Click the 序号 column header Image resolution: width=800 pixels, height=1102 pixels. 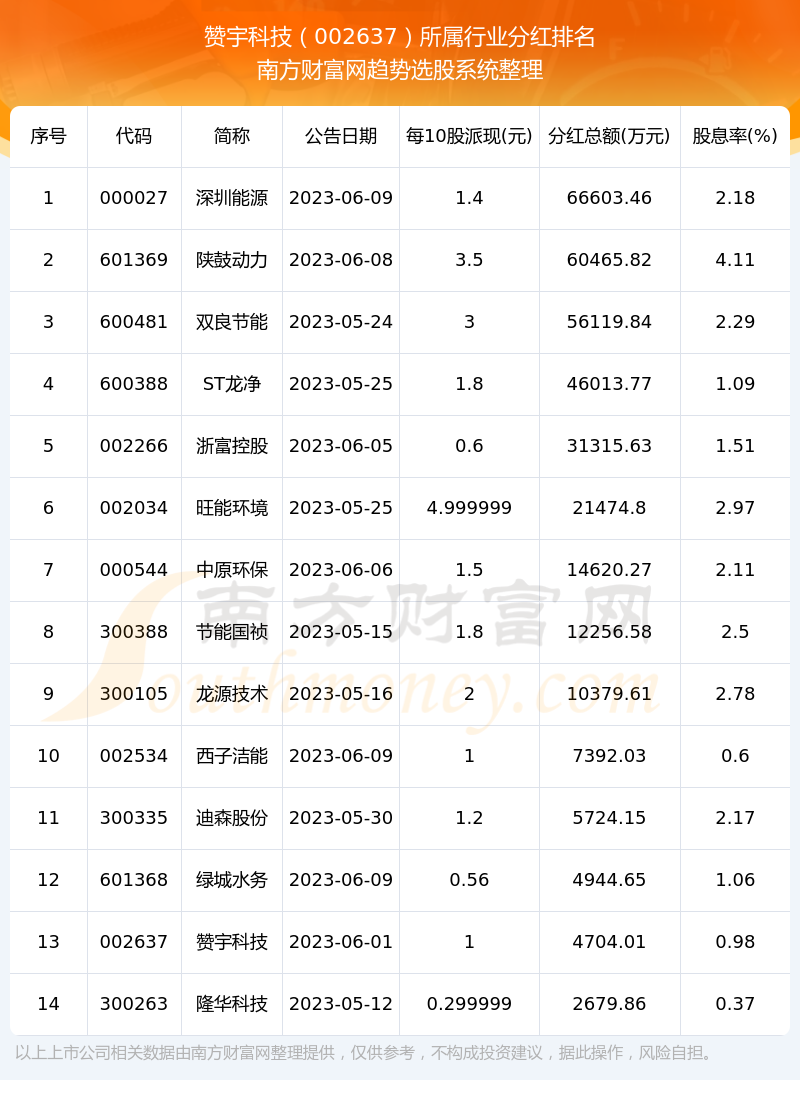point(48,136)
